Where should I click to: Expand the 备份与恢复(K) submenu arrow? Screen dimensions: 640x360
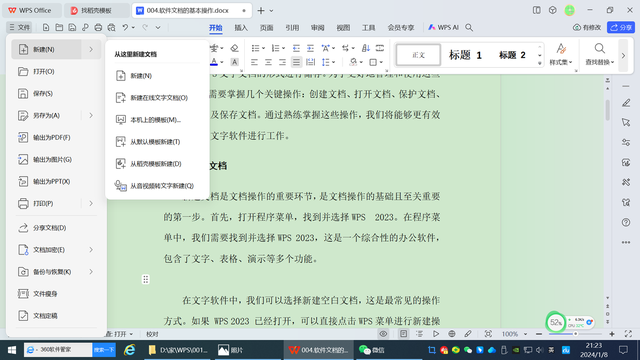pos(91,272)
